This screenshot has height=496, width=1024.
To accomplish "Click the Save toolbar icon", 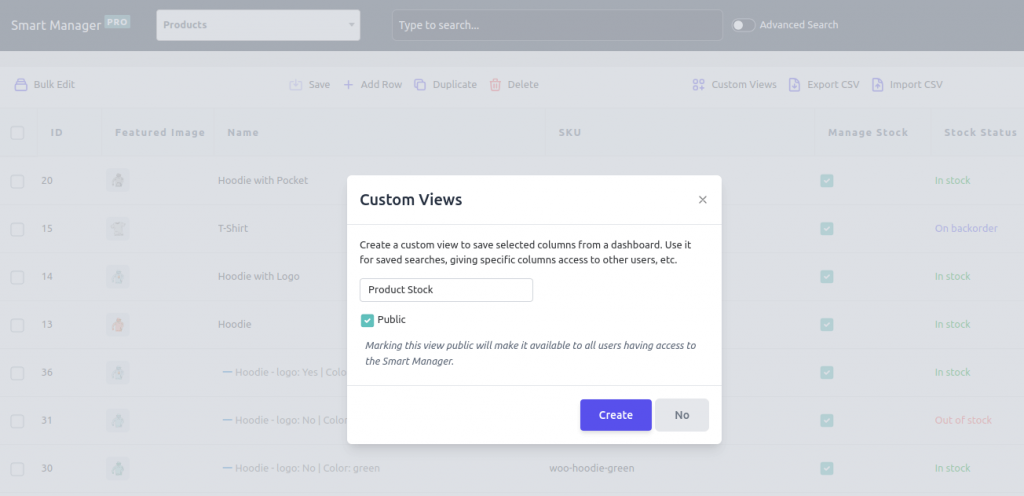I will point(296,85).
